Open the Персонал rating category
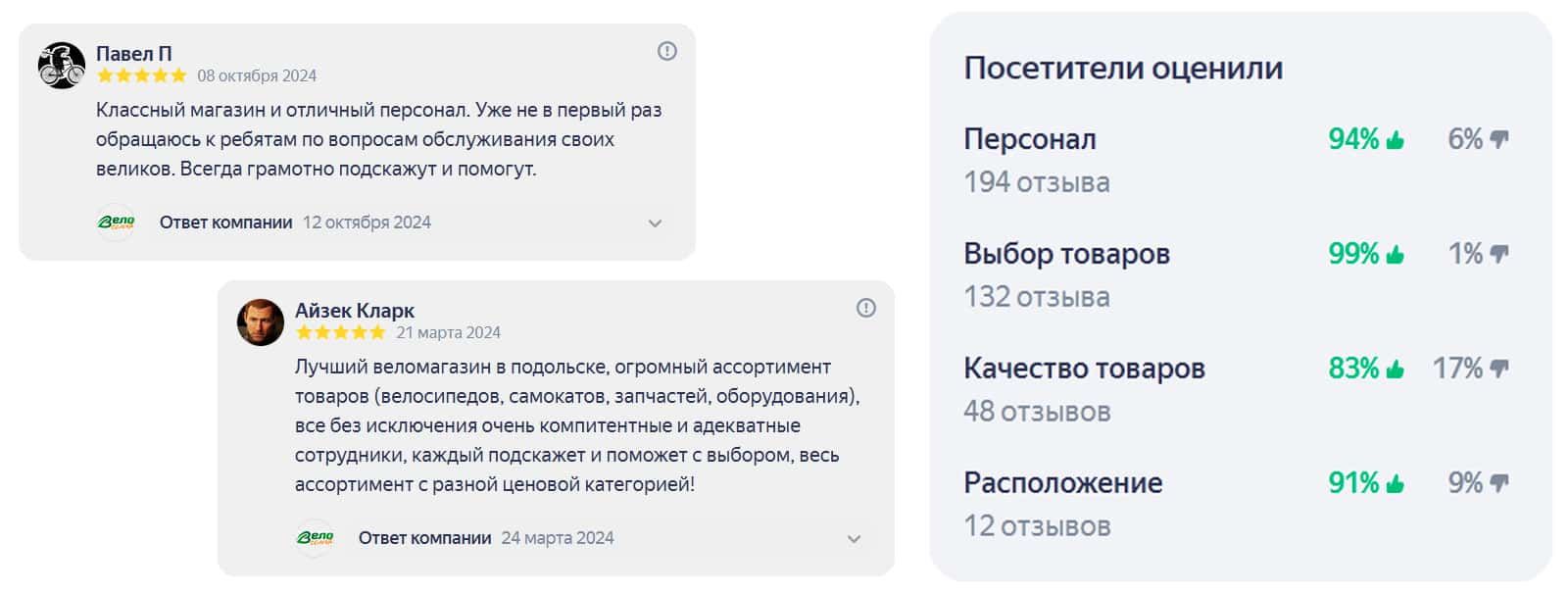The image size is (1568, 593). (x=1030, y=139)
